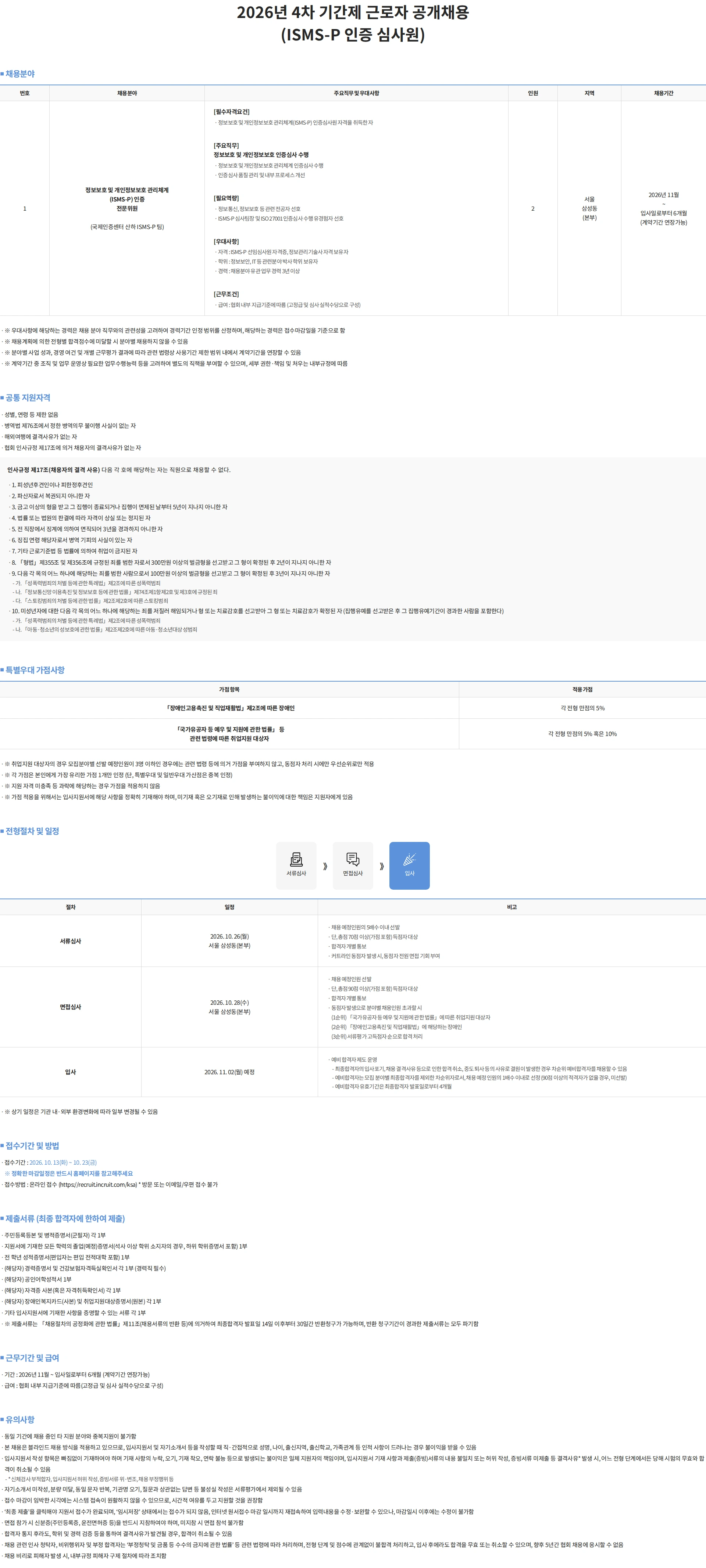Click the recruit.incruit.com/ksa application URL
This screenshot has height=1568, width=706.
coord(97,1184)
